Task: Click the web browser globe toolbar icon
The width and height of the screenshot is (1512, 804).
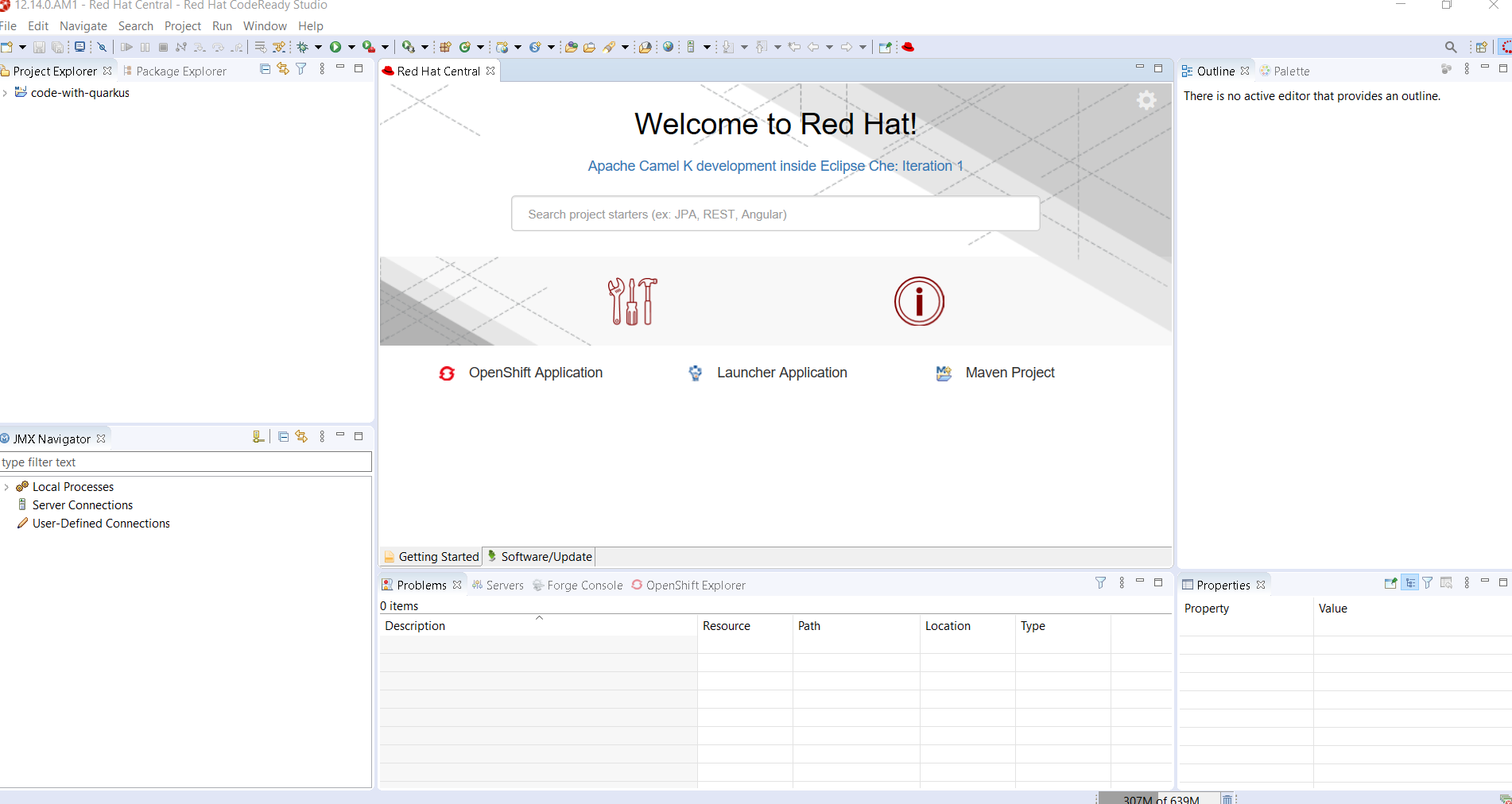Action: [x=669, y=48]
